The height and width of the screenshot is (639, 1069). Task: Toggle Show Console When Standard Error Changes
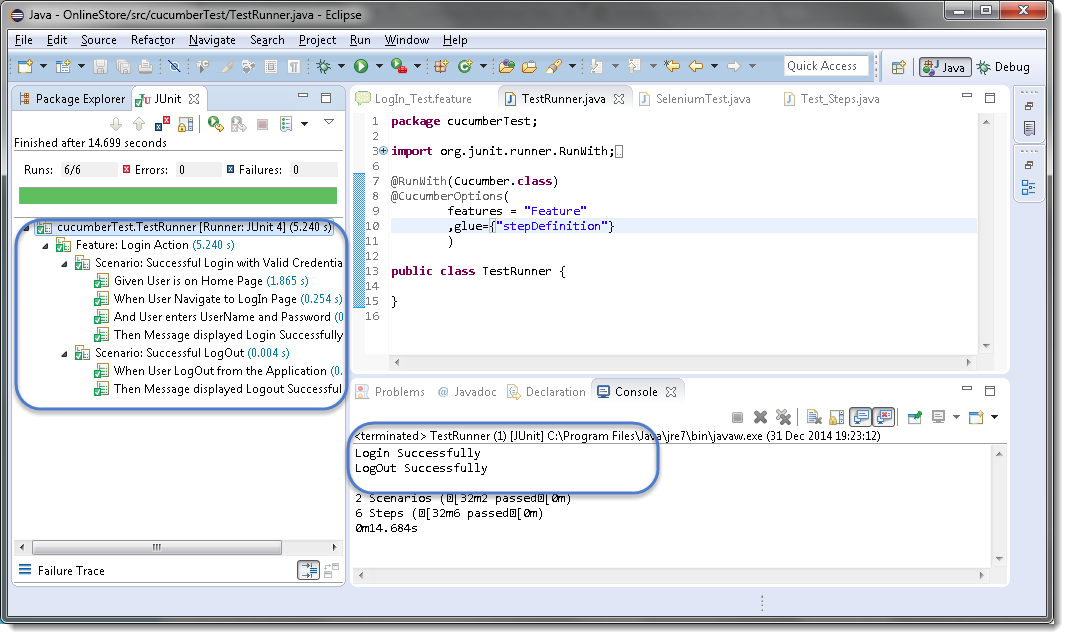click(884, 417)
